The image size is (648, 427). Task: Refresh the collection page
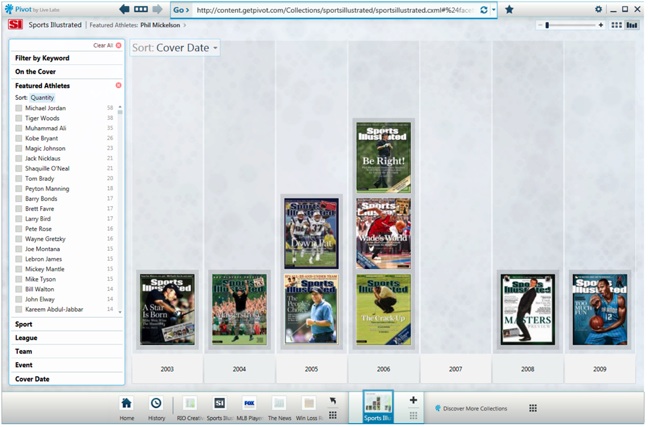point(484,10)
